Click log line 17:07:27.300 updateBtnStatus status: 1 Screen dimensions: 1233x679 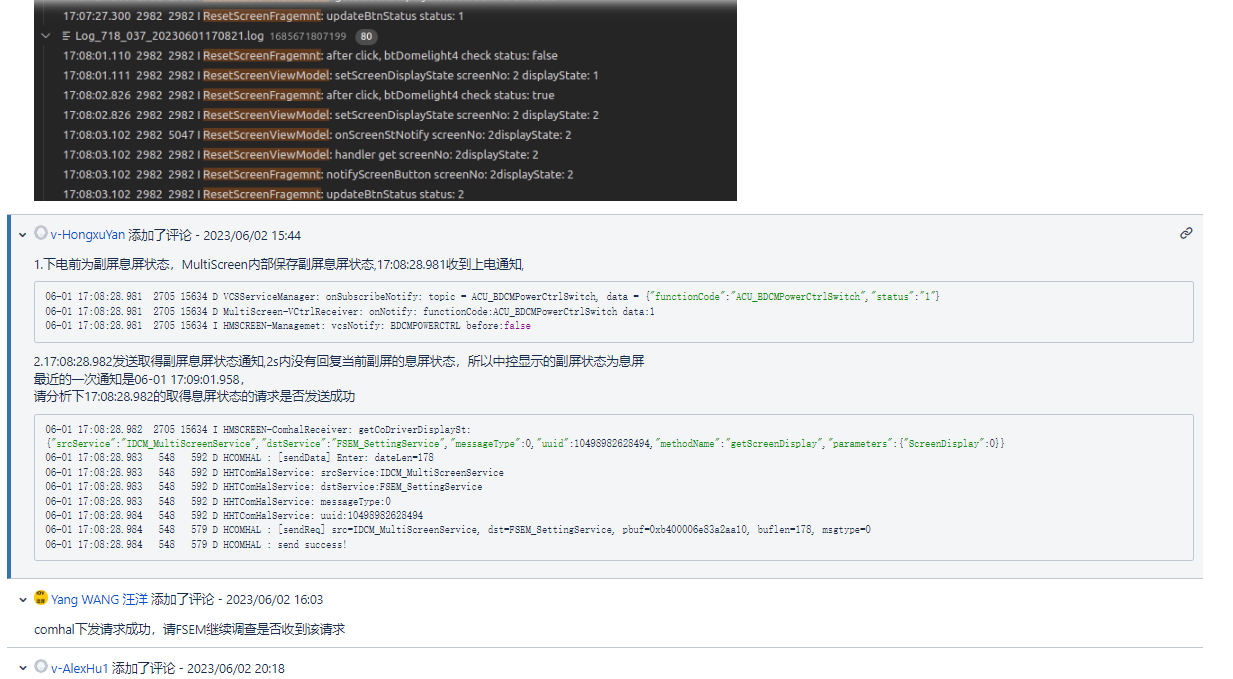(263, 16)
